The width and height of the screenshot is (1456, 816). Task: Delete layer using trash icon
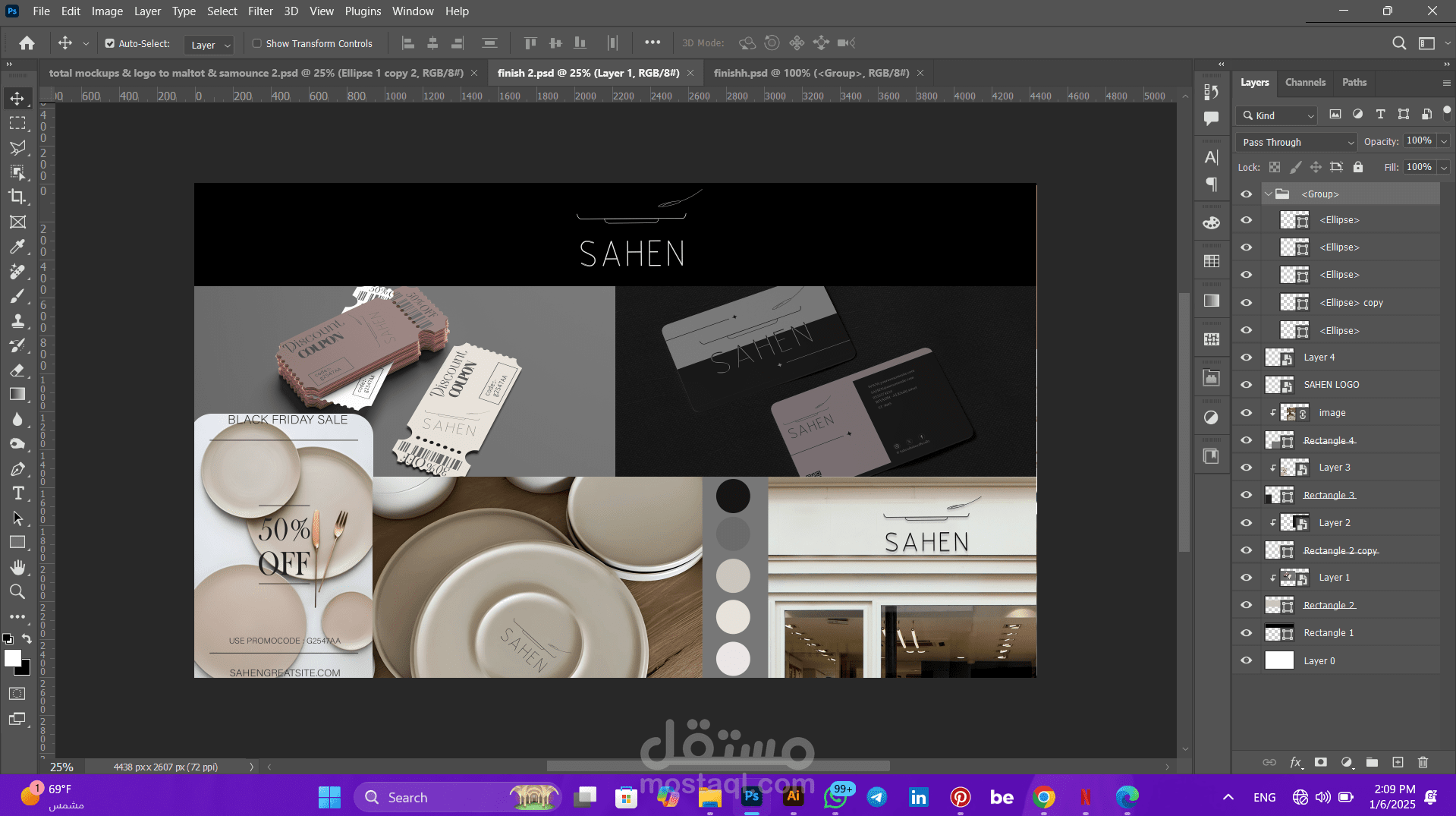click(1423, 762)
